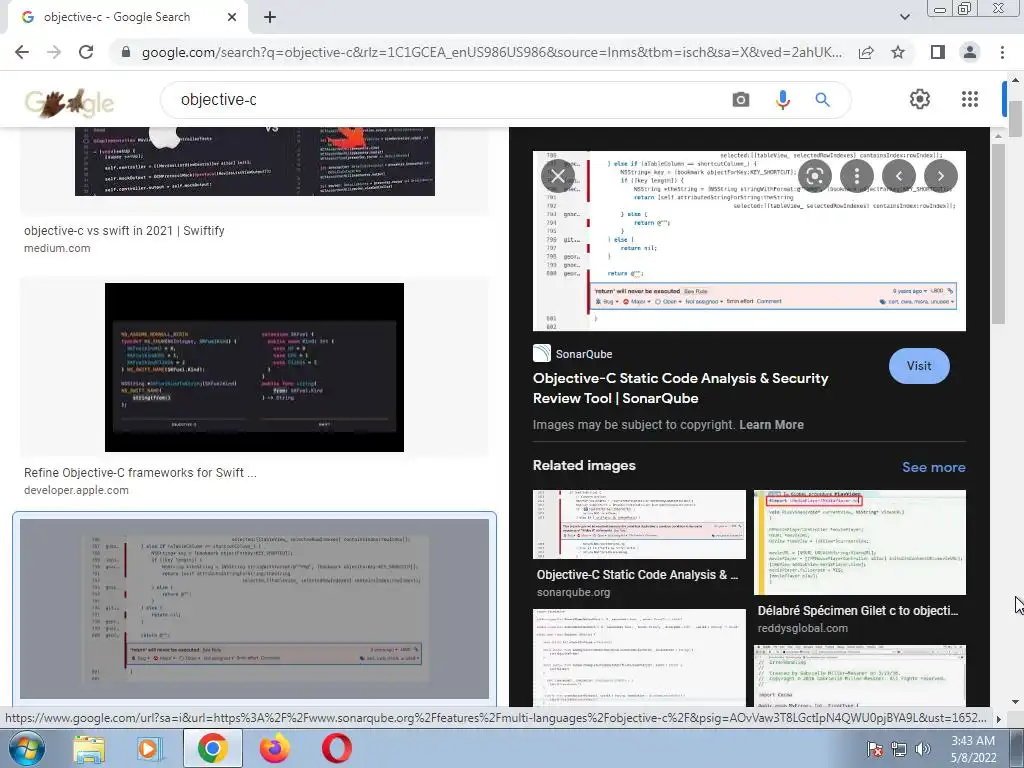Open Opera browser from taskbar
The image size is (1024, 768).
336,749
